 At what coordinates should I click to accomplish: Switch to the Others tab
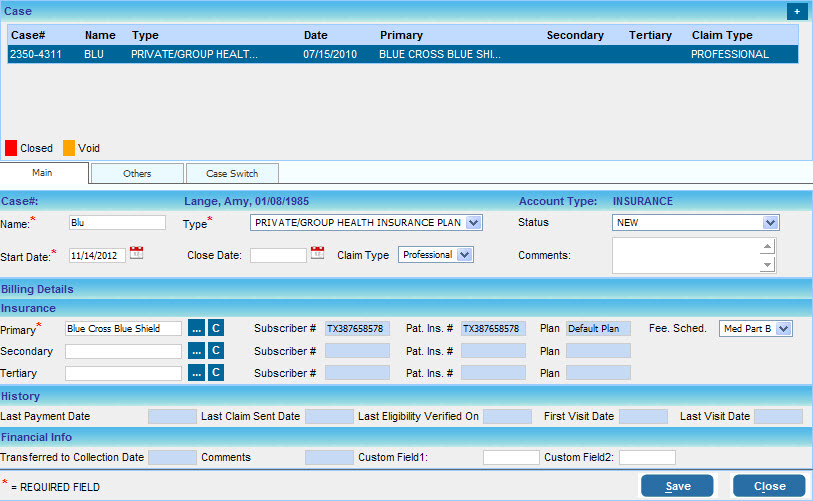[137, 173]
